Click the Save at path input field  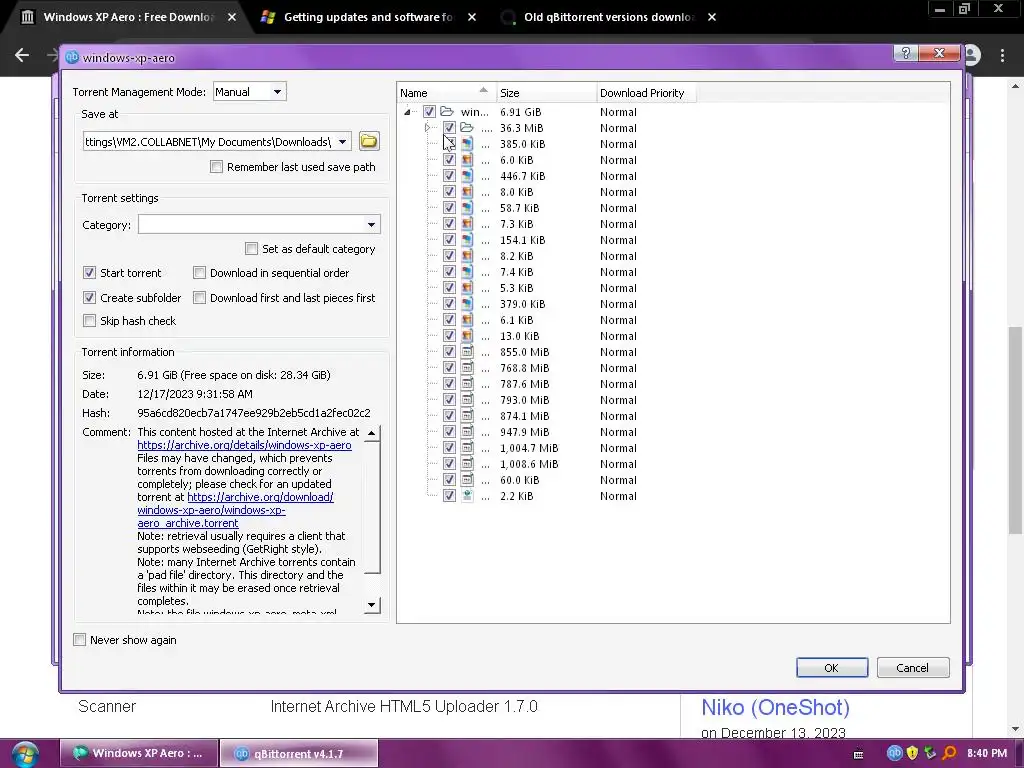tap(208, 142)
